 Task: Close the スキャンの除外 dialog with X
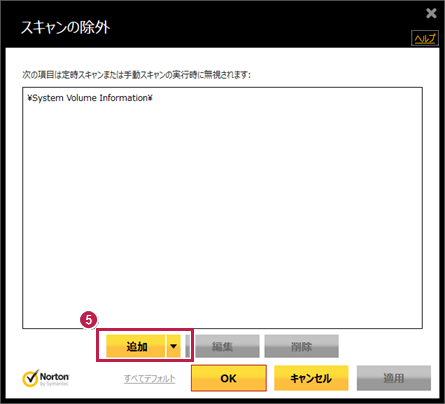(x=431, y=13)
